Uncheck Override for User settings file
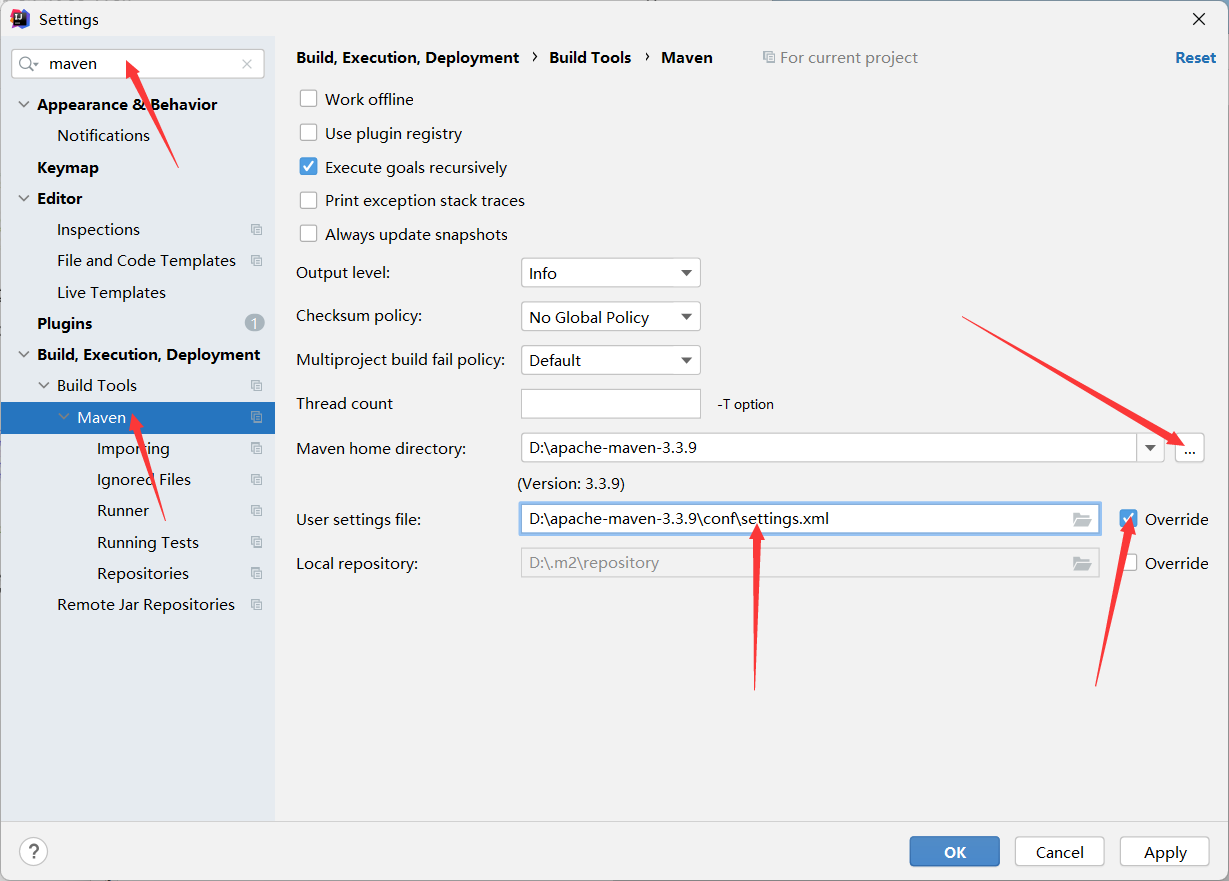 pos(1128,519)
